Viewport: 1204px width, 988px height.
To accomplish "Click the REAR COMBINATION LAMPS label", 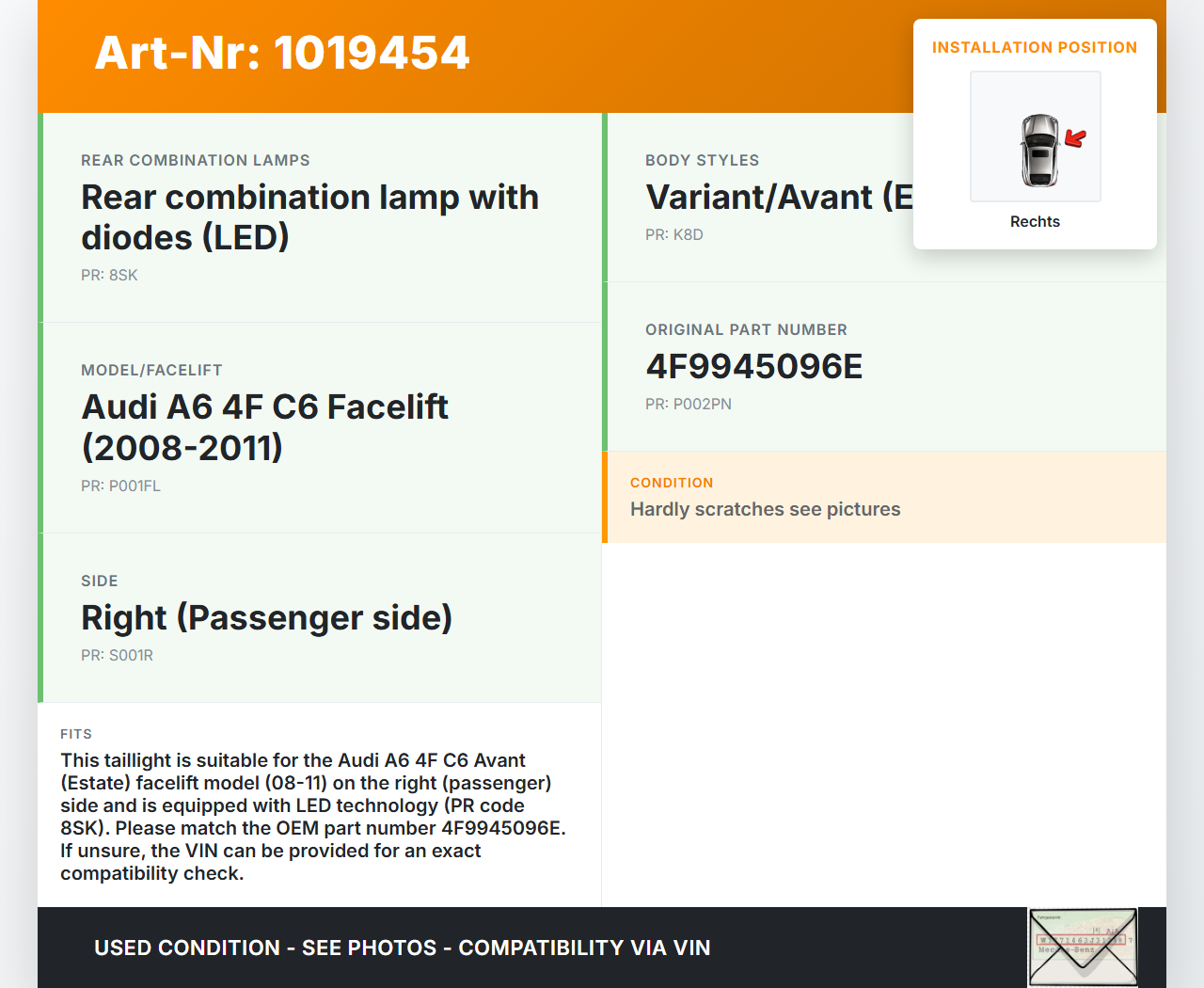I will (196, 160).
